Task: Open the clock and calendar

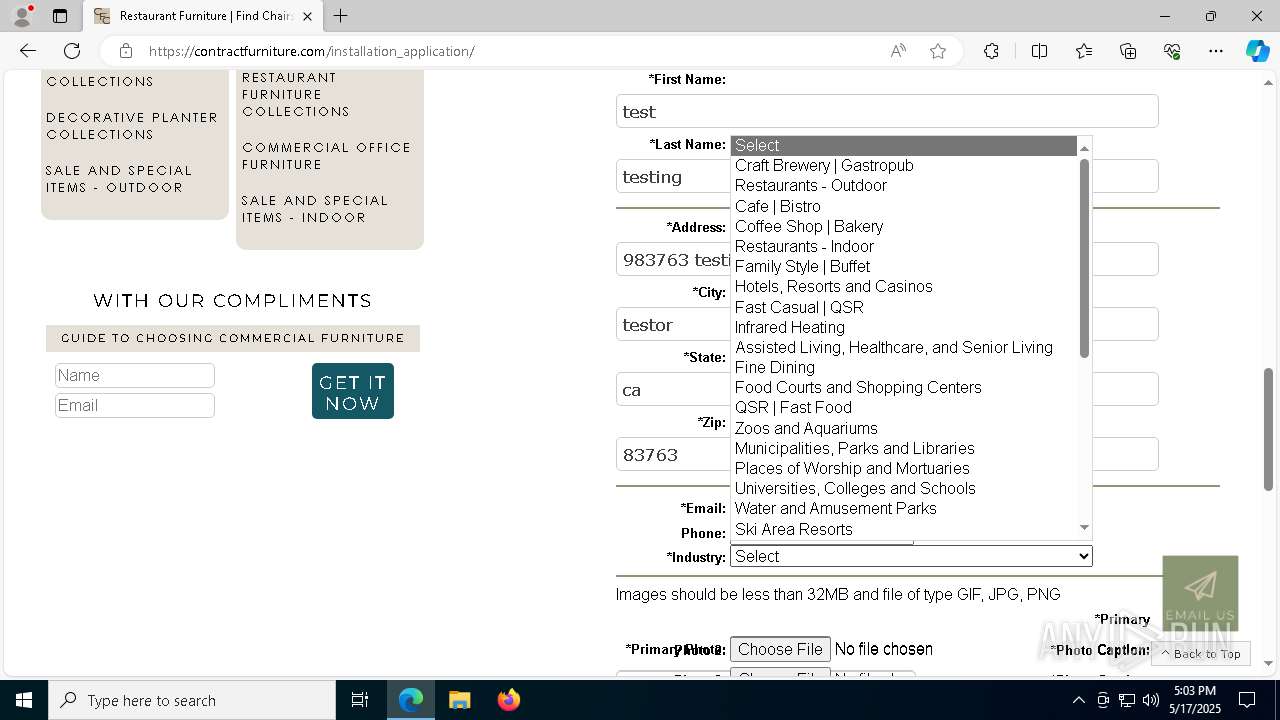Action: [x=1196, y=700]
